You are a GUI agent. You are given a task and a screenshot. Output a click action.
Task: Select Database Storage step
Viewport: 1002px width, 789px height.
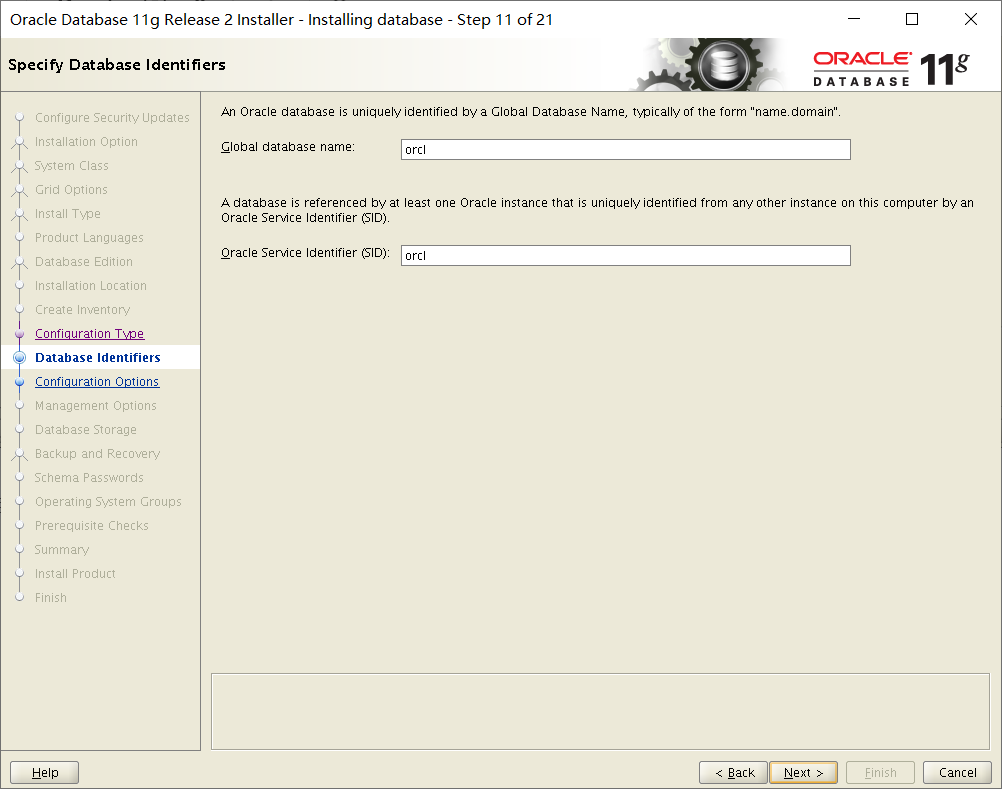point(86,429)
